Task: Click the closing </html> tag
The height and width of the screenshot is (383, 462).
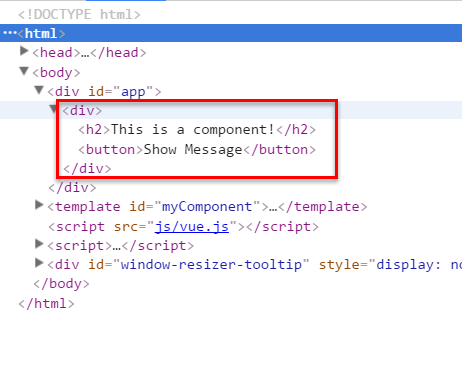Action: (46, 304)
